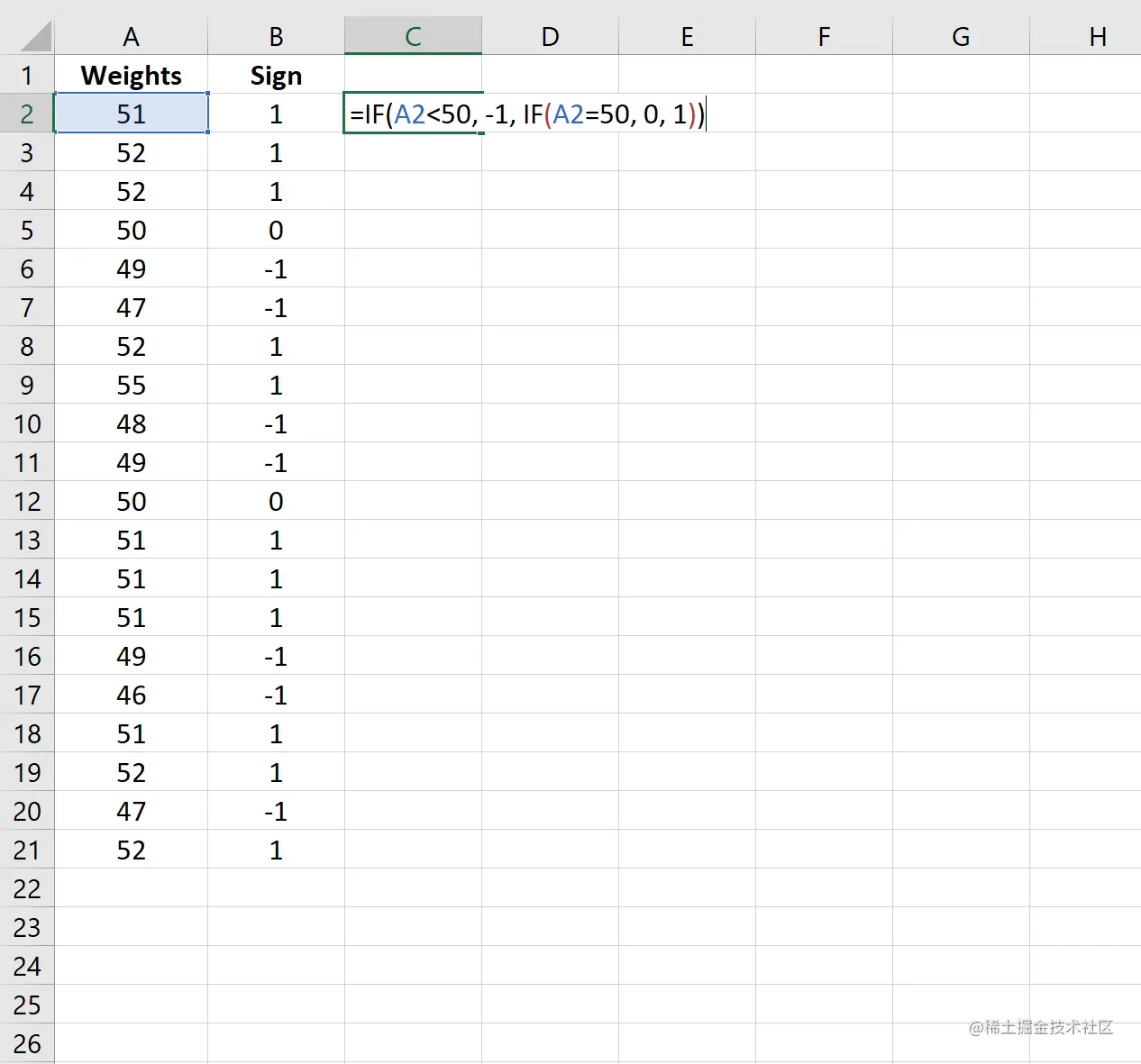1141x1064 pixels.
Task: Click cell B12 with value 0
Action: pyautogui.click(x=276, y=501)
